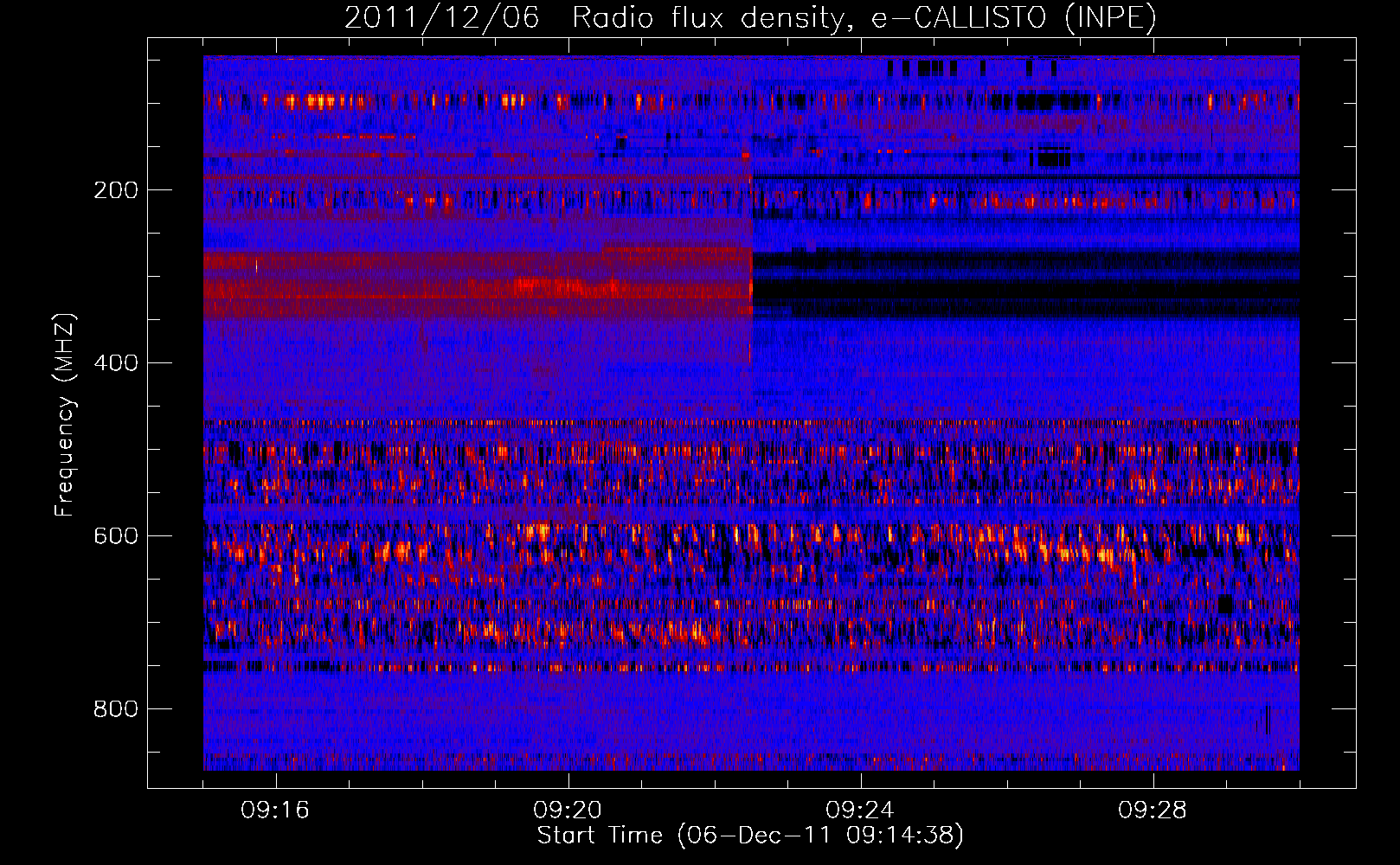Click the 09:28 time tick label

pyautogui.click(x=1153, y=811)
